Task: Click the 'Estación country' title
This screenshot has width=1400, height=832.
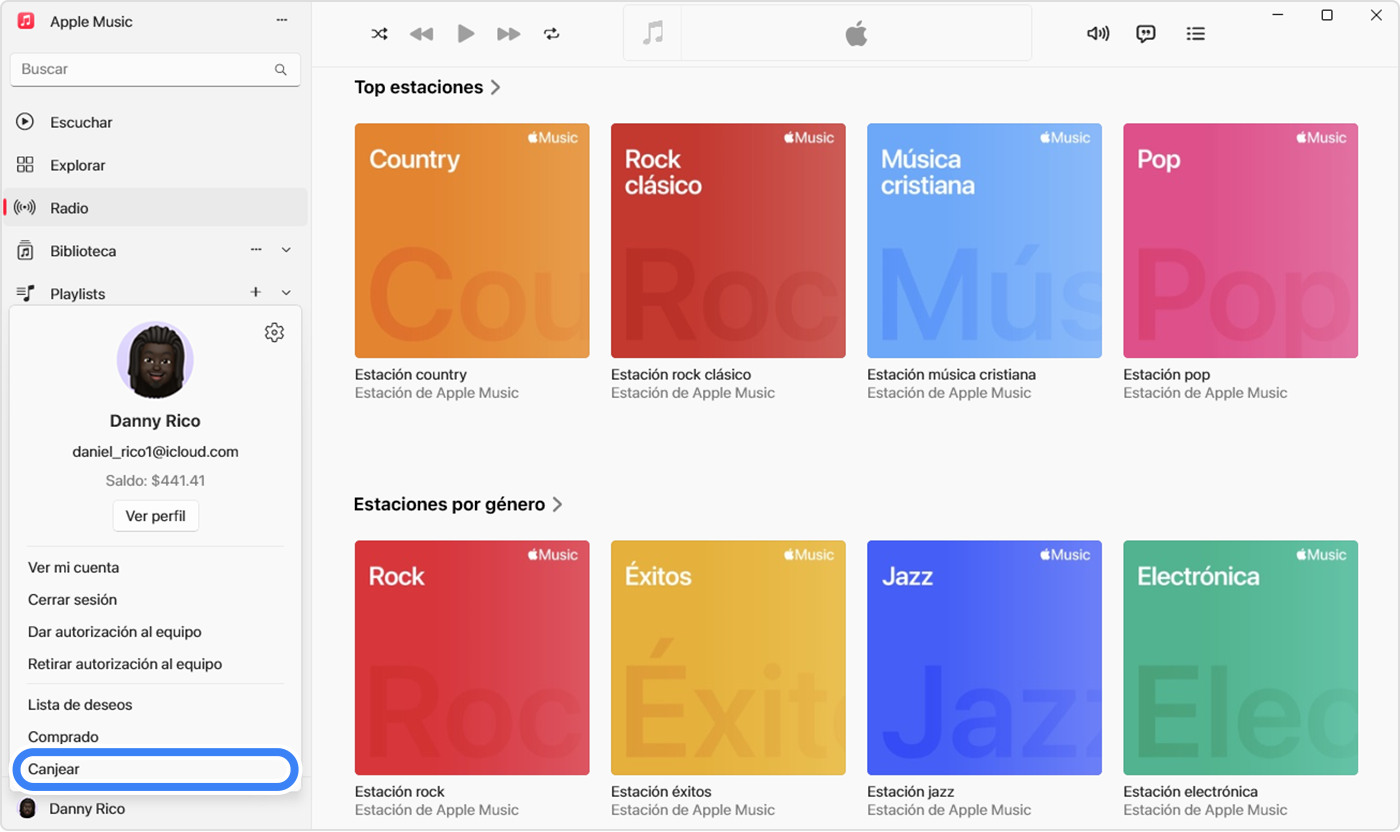Action: pos(411,375)
